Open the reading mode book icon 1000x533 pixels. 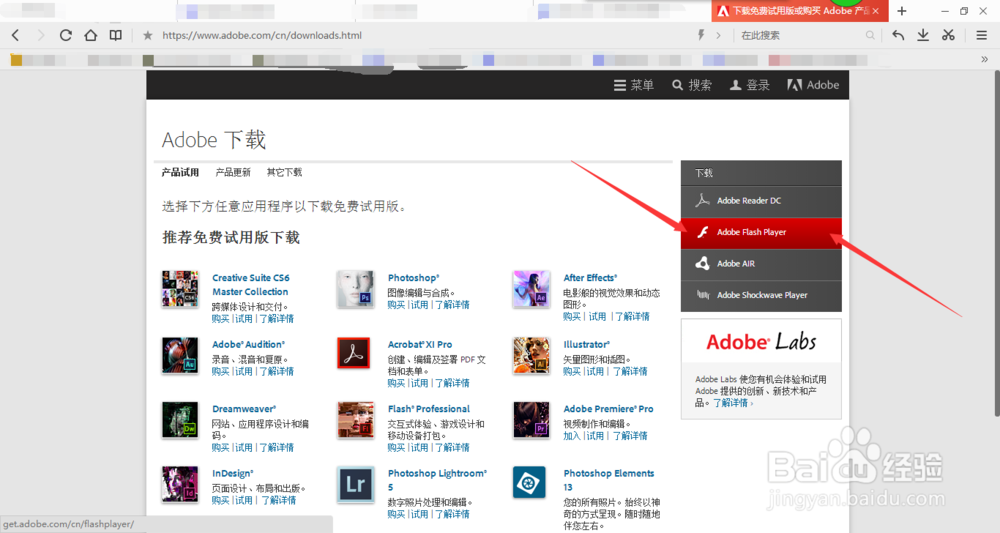point(115,36)
